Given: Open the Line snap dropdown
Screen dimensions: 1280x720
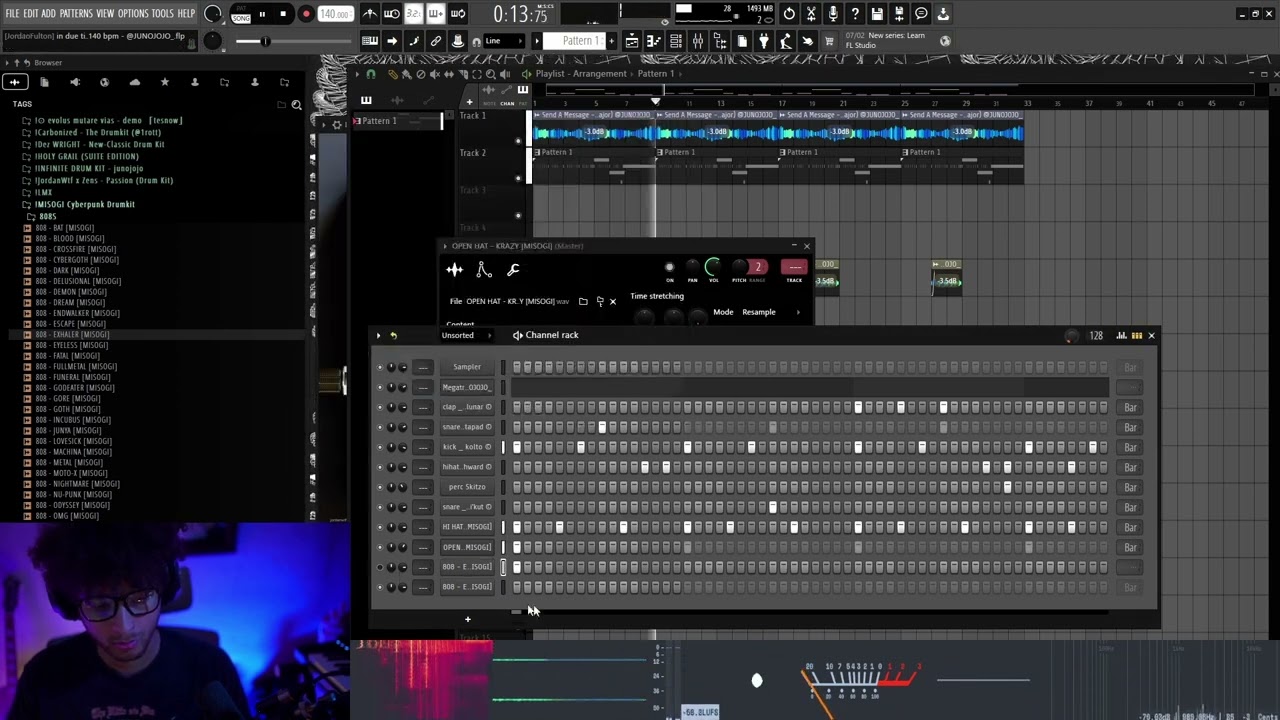Looking at the screenshot, I should (x=503, y=41).
